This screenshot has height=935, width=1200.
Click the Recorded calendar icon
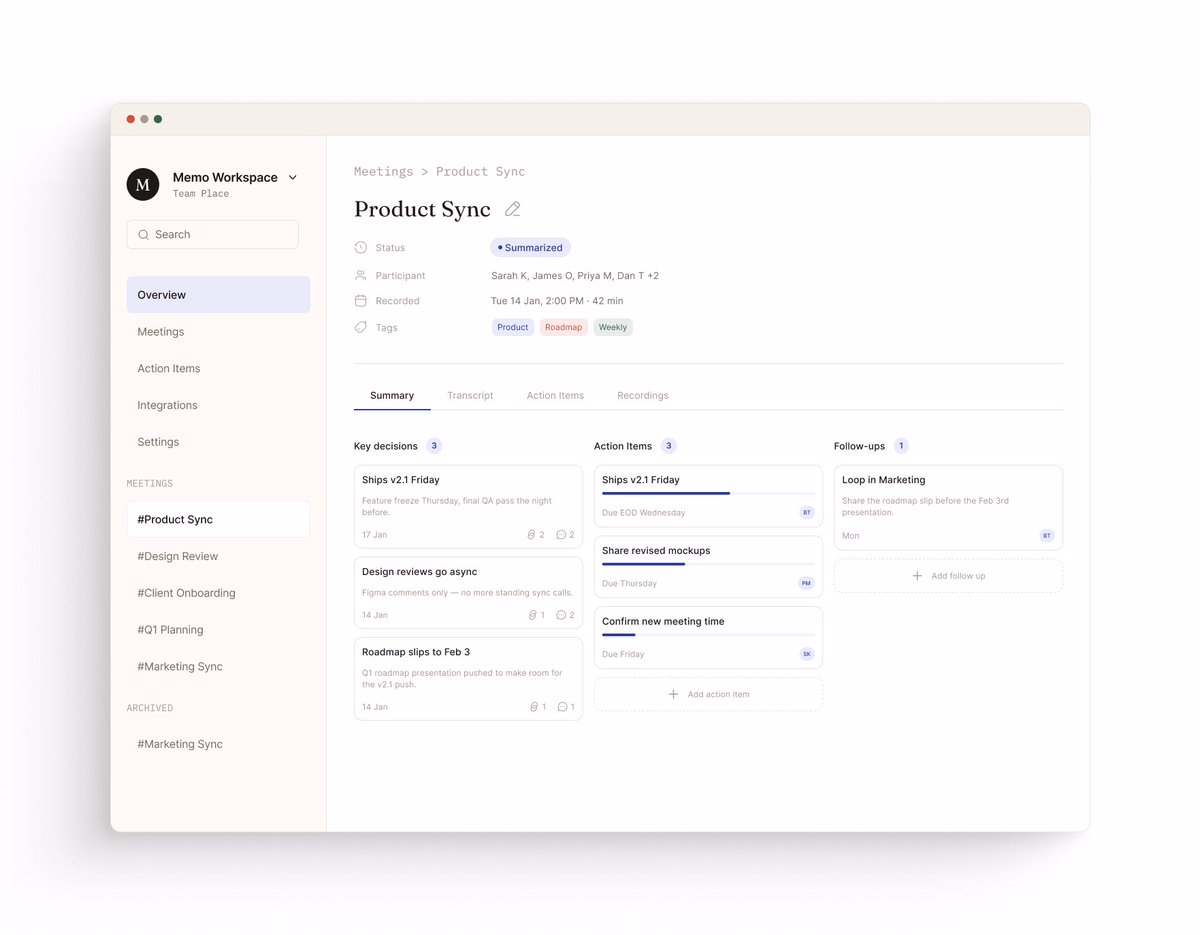click(361, 301)
